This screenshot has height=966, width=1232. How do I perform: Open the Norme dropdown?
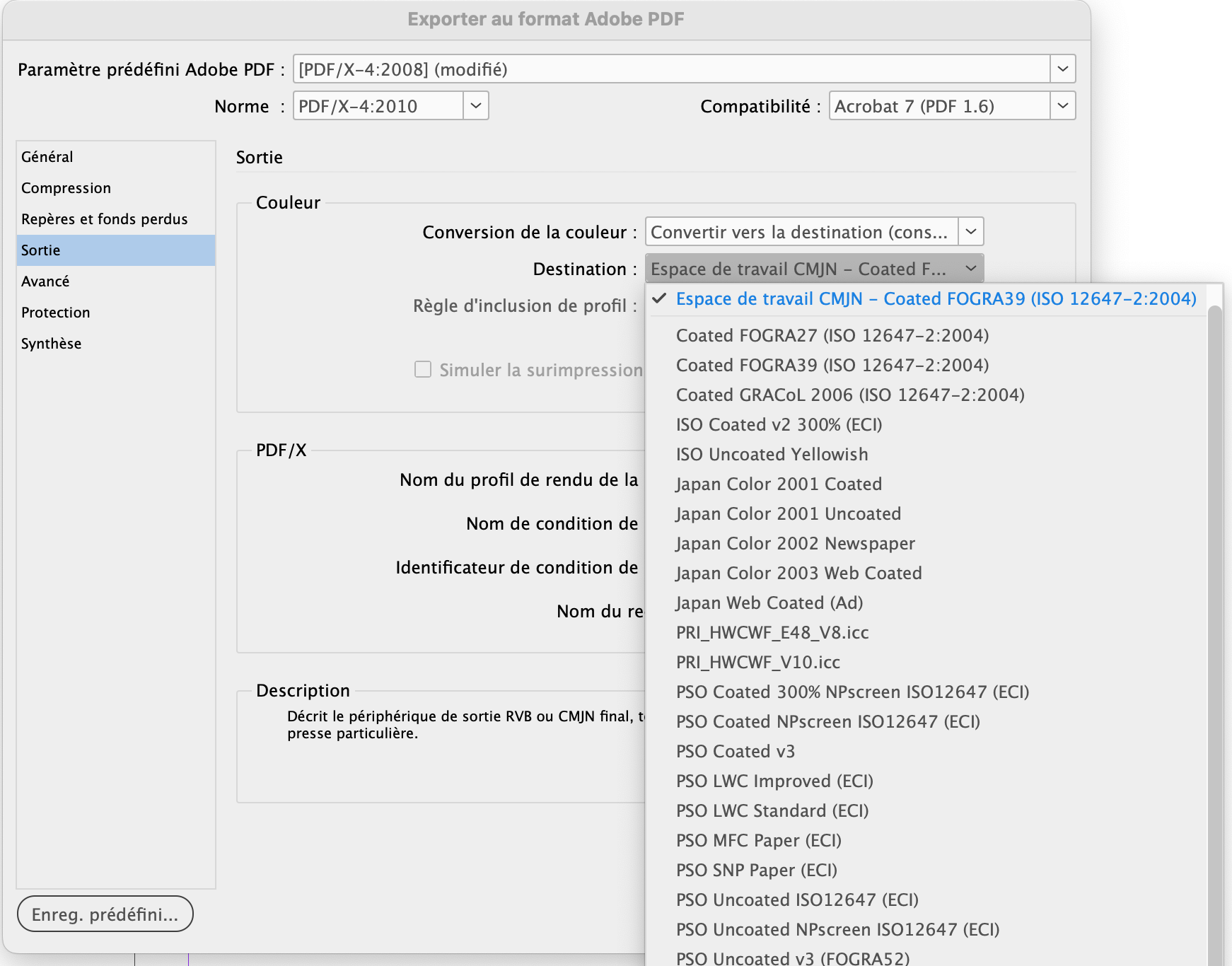tap(475, 105)
